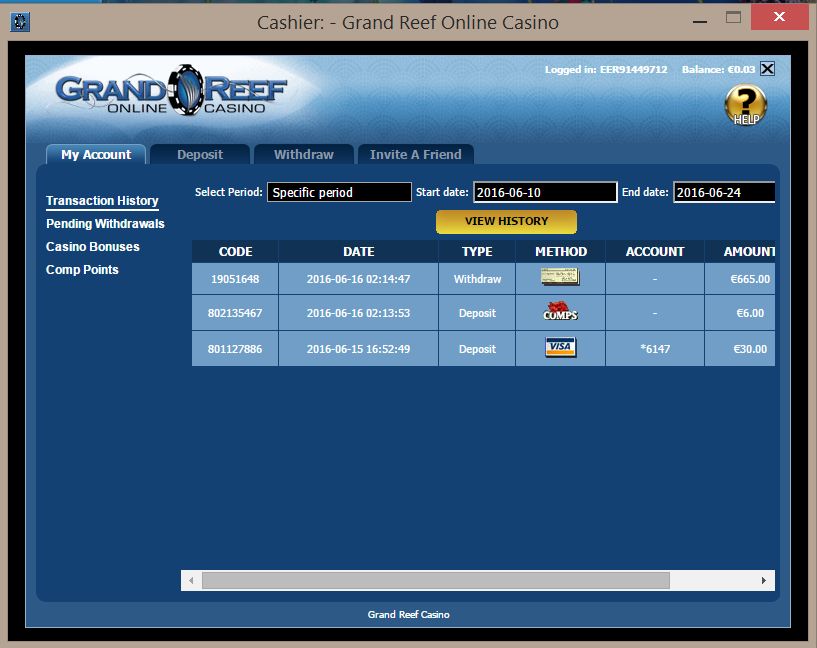Click date 2016-06-16 02:14:47

tap(358, 279)
